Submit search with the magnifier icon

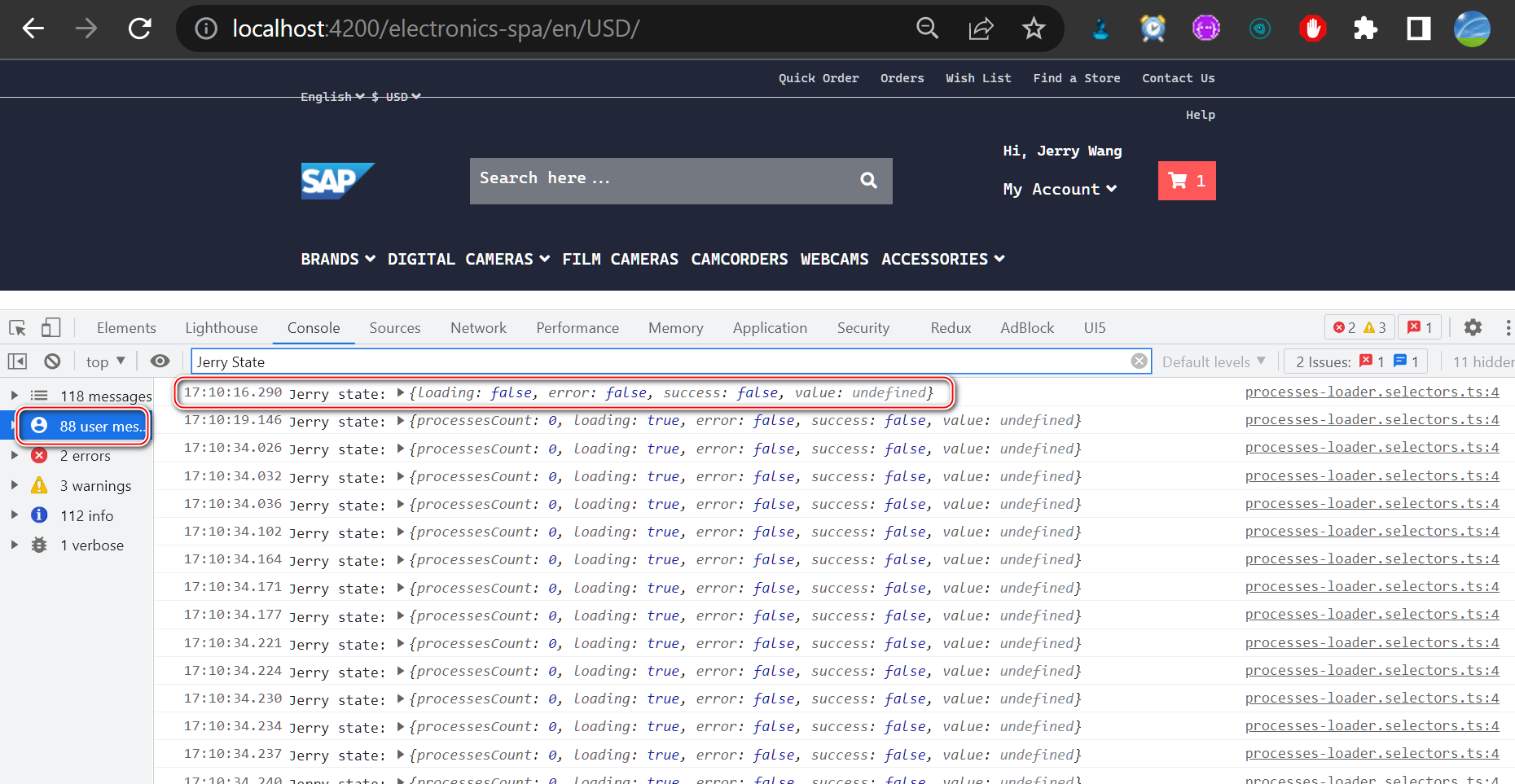(868, 181)
